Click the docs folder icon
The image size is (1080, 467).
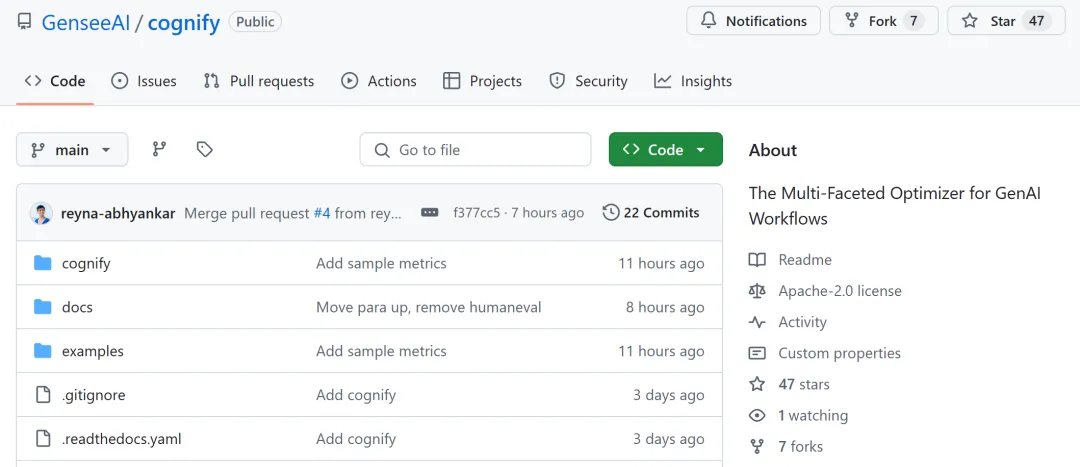pyautogui.click(x=43, y=307)
